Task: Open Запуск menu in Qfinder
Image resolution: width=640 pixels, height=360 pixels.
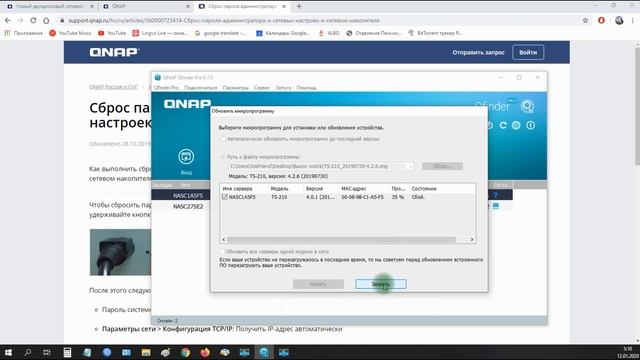Action: point(283,88)
